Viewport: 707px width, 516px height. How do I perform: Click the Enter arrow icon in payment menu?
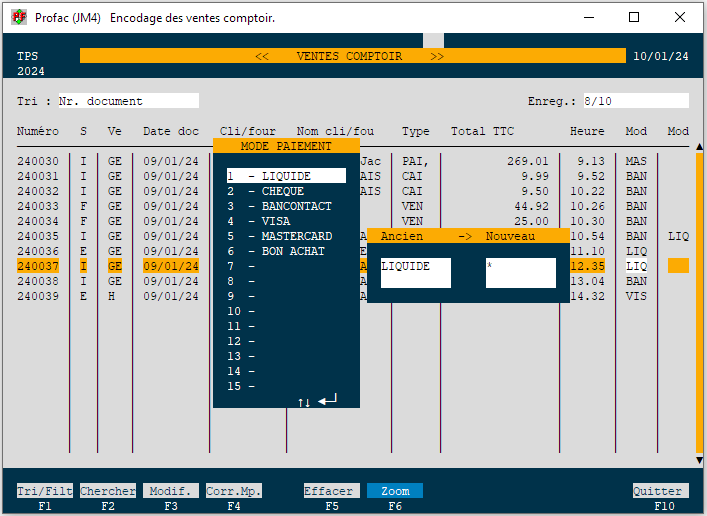pyautogui.click(x=328, y=401)
